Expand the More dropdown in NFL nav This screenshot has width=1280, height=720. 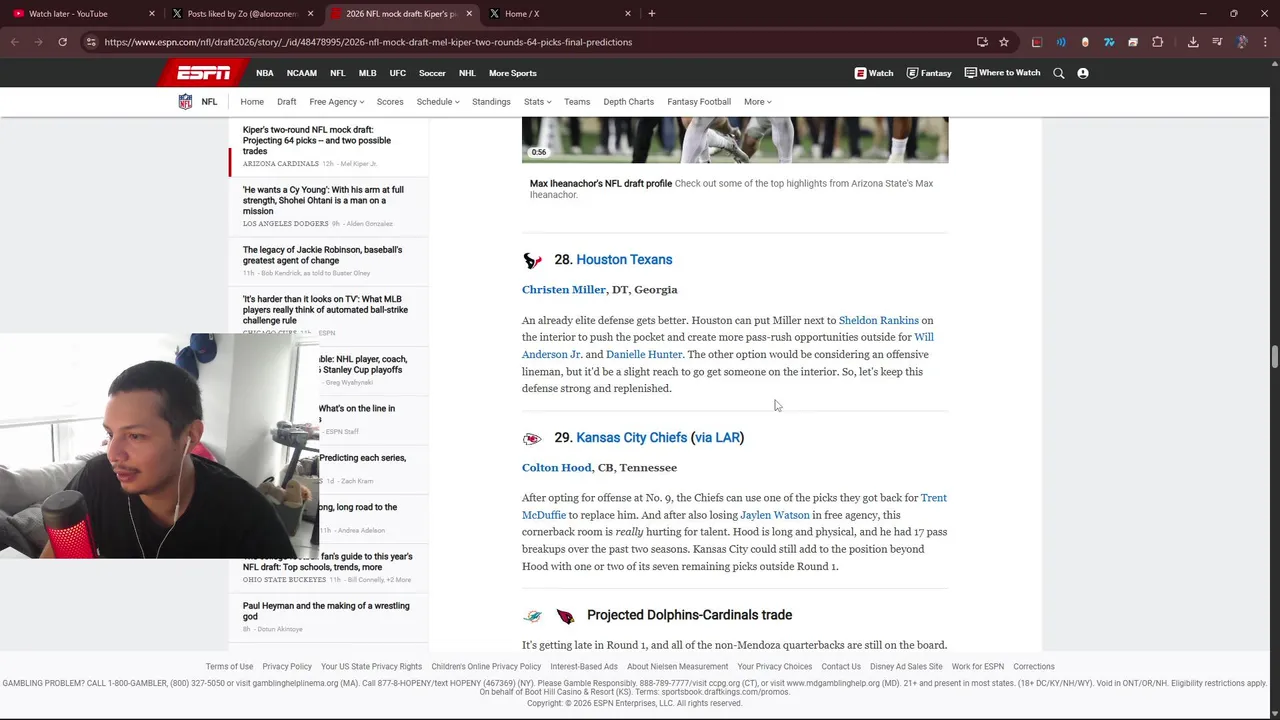pyautogui.click(x=758, y=102)
